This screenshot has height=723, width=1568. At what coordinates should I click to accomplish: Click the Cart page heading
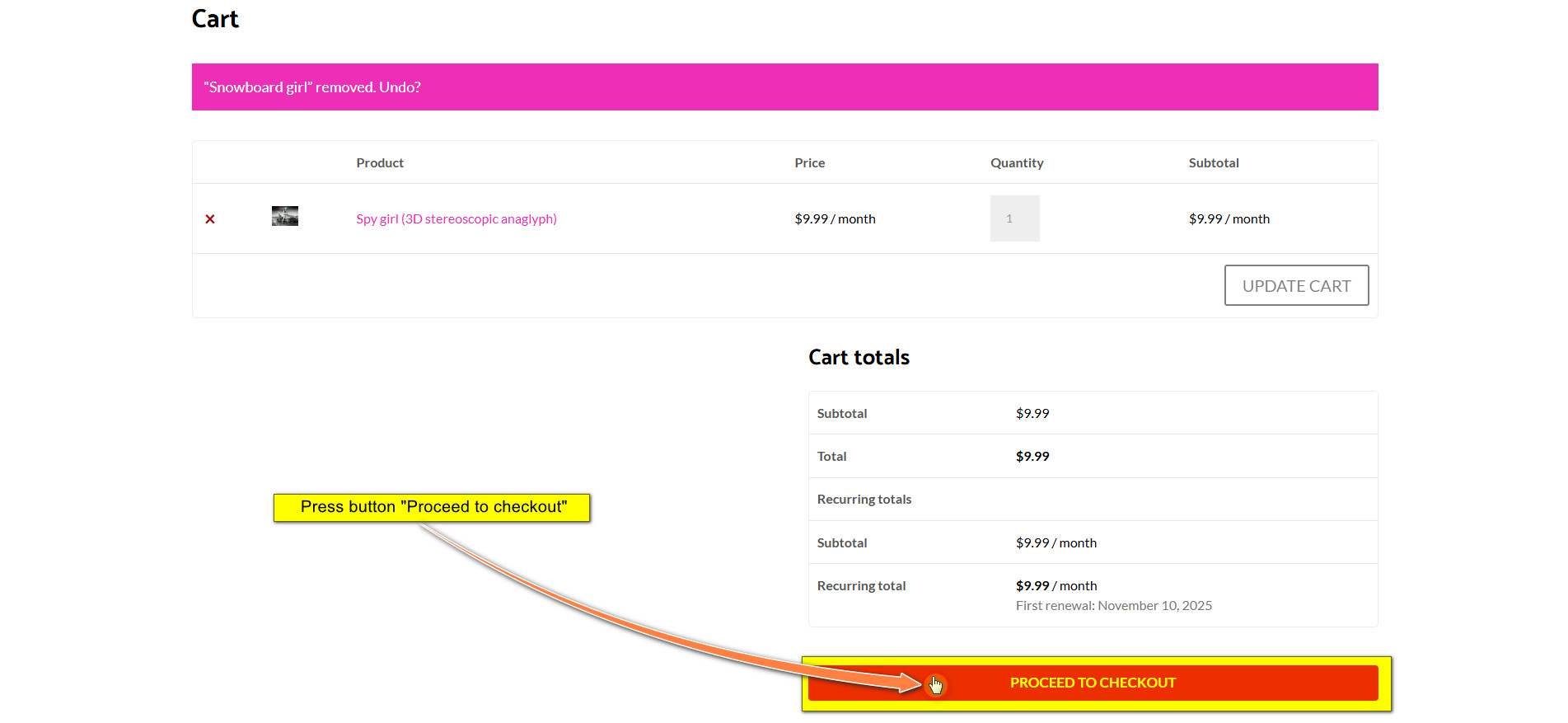(215, 19)
